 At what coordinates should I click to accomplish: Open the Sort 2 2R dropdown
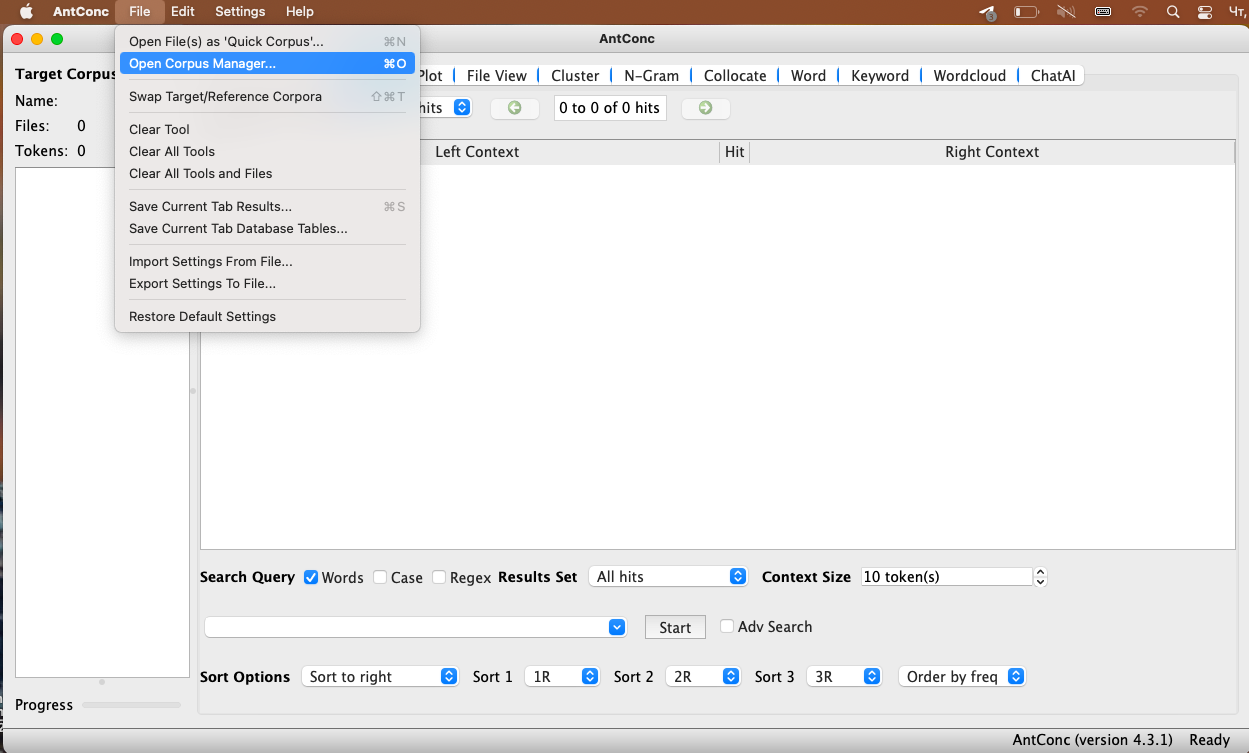(703, 677)
